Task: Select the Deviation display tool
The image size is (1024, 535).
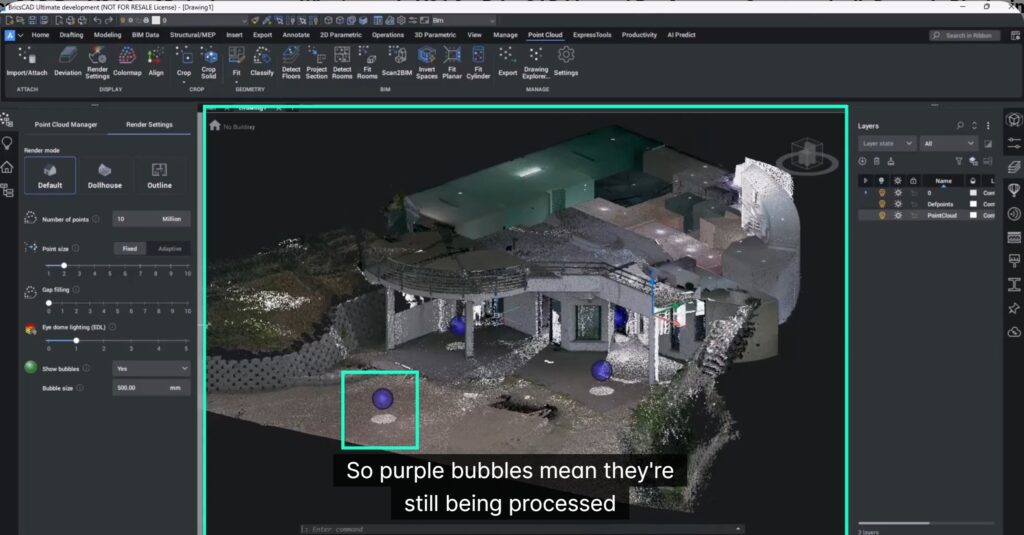Action: [67, 63]
